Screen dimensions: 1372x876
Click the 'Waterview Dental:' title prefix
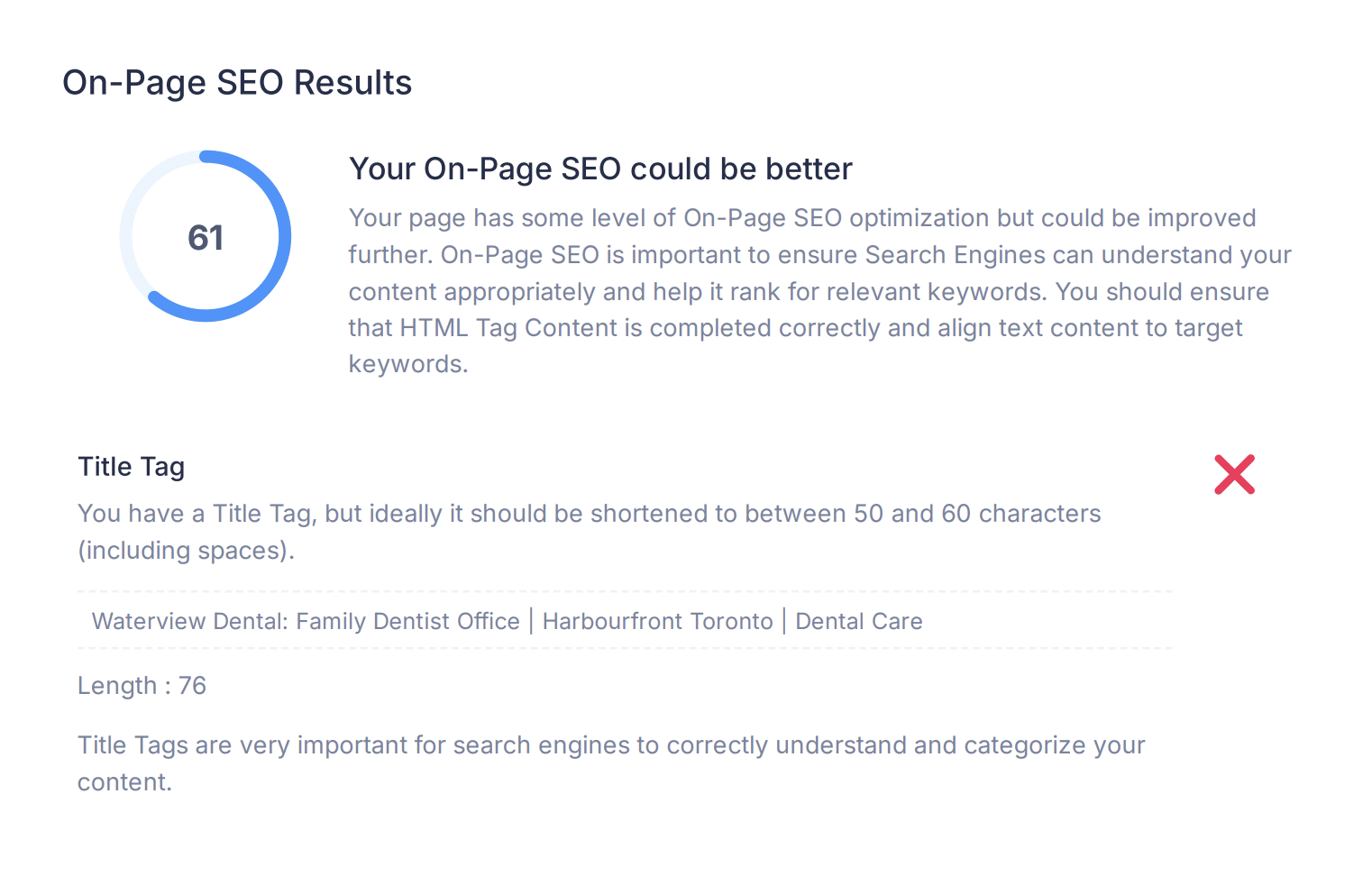click(190, 621)
